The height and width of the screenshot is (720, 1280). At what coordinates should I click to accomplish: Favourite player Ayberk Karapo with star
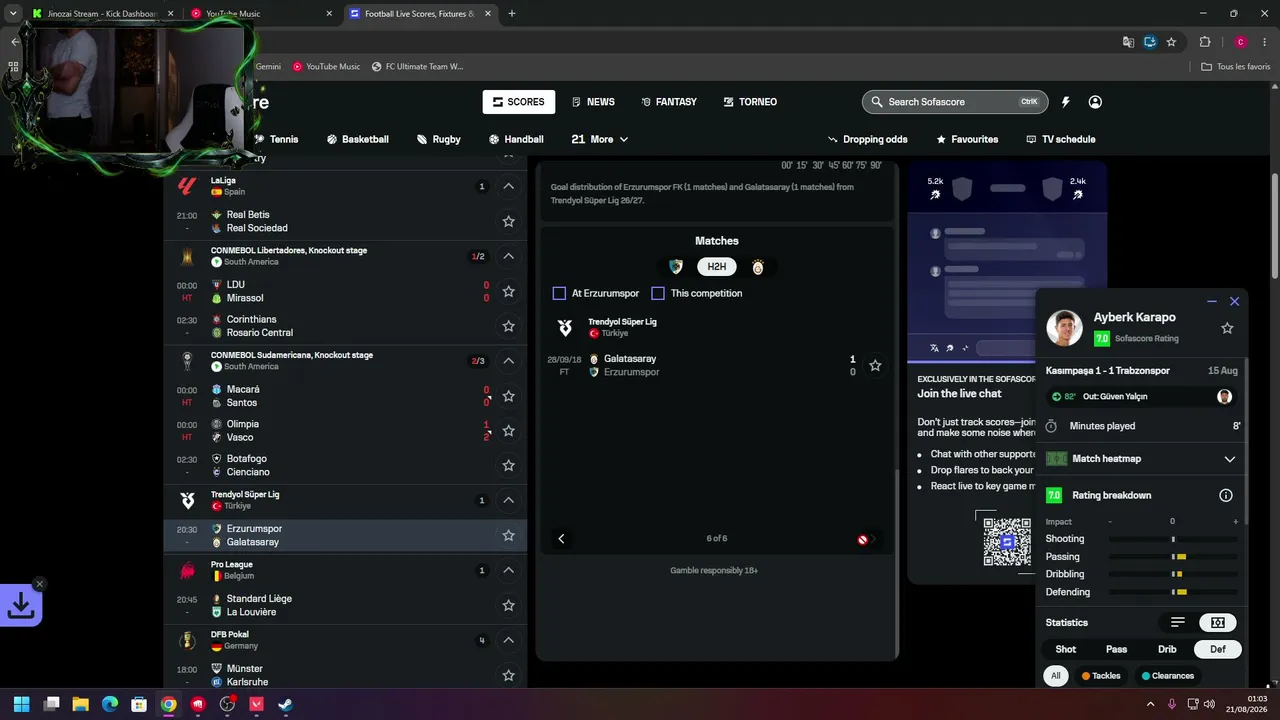[1227, 328]
